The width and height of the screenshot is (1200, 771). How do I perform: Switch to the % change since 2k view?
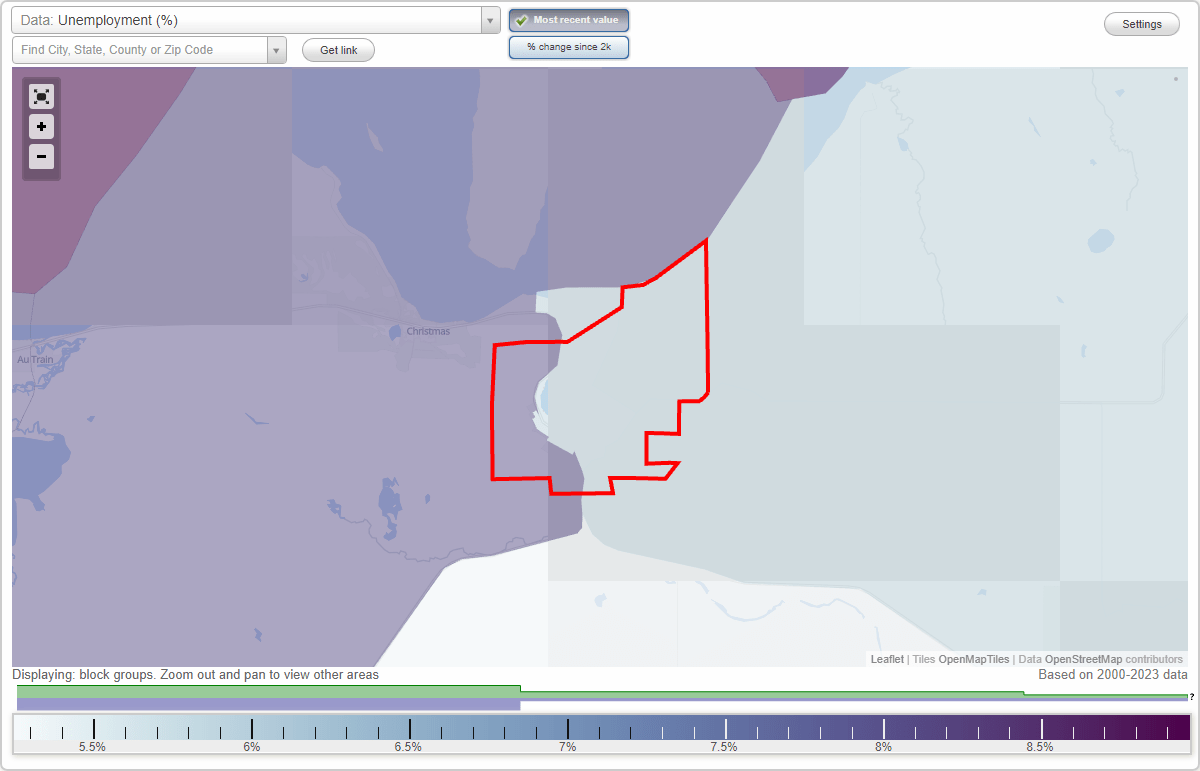[x=569, y=46]
